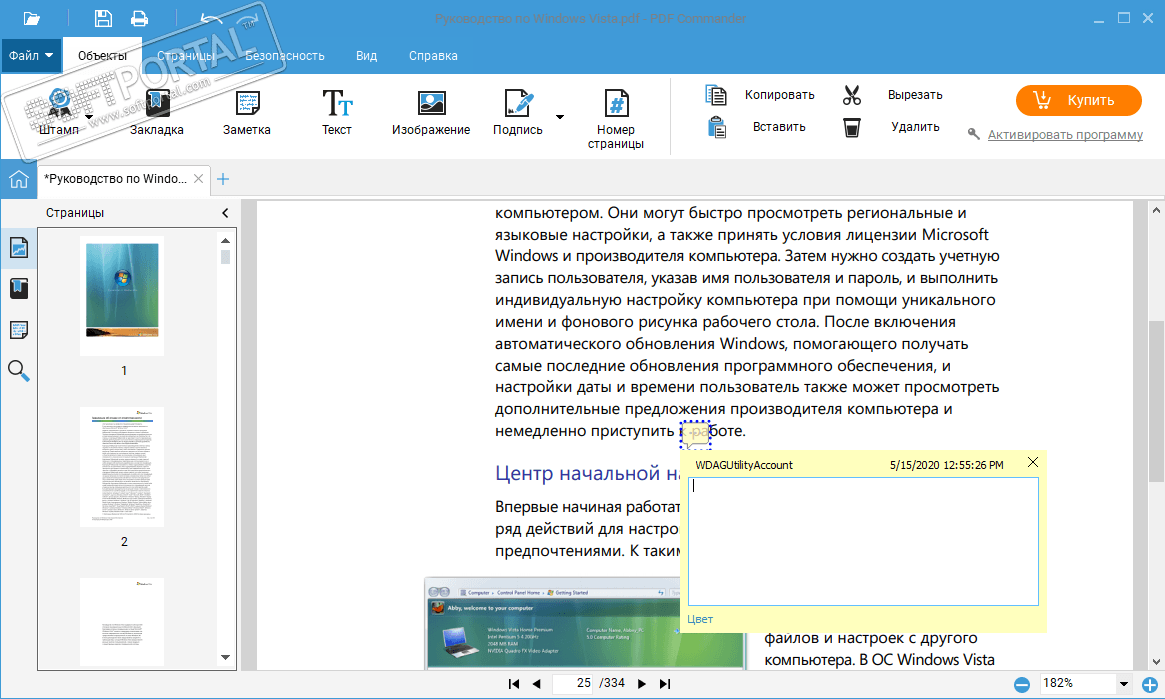Jump to the first page
The height and width of the screenshot is (699, 1165).
[513, 683]
